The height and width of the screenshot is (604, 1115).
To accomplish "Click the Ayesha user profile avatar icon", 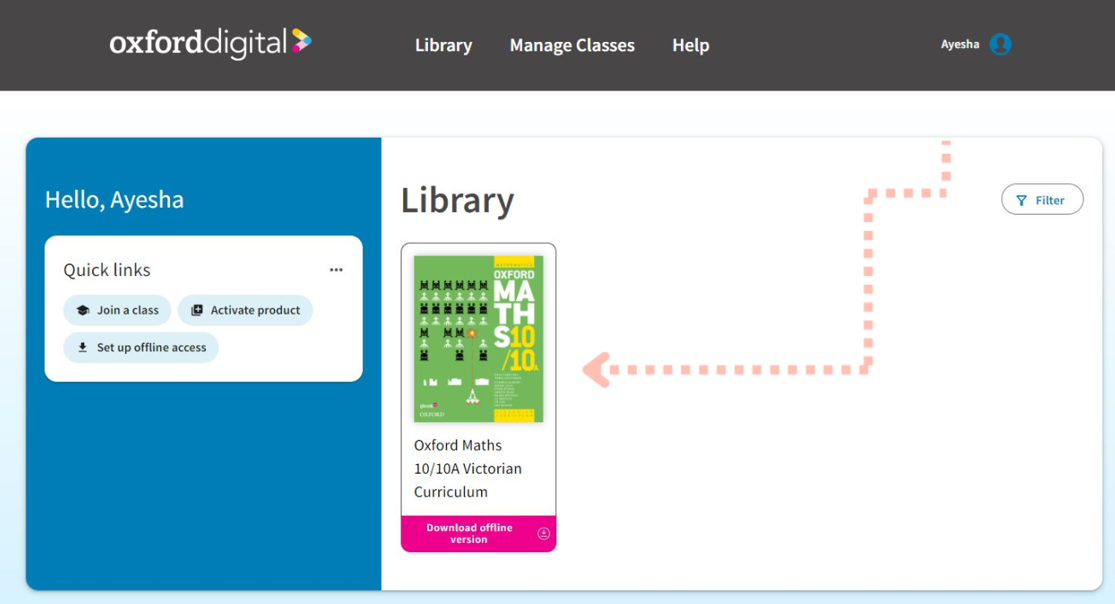I will point(1001,44).
